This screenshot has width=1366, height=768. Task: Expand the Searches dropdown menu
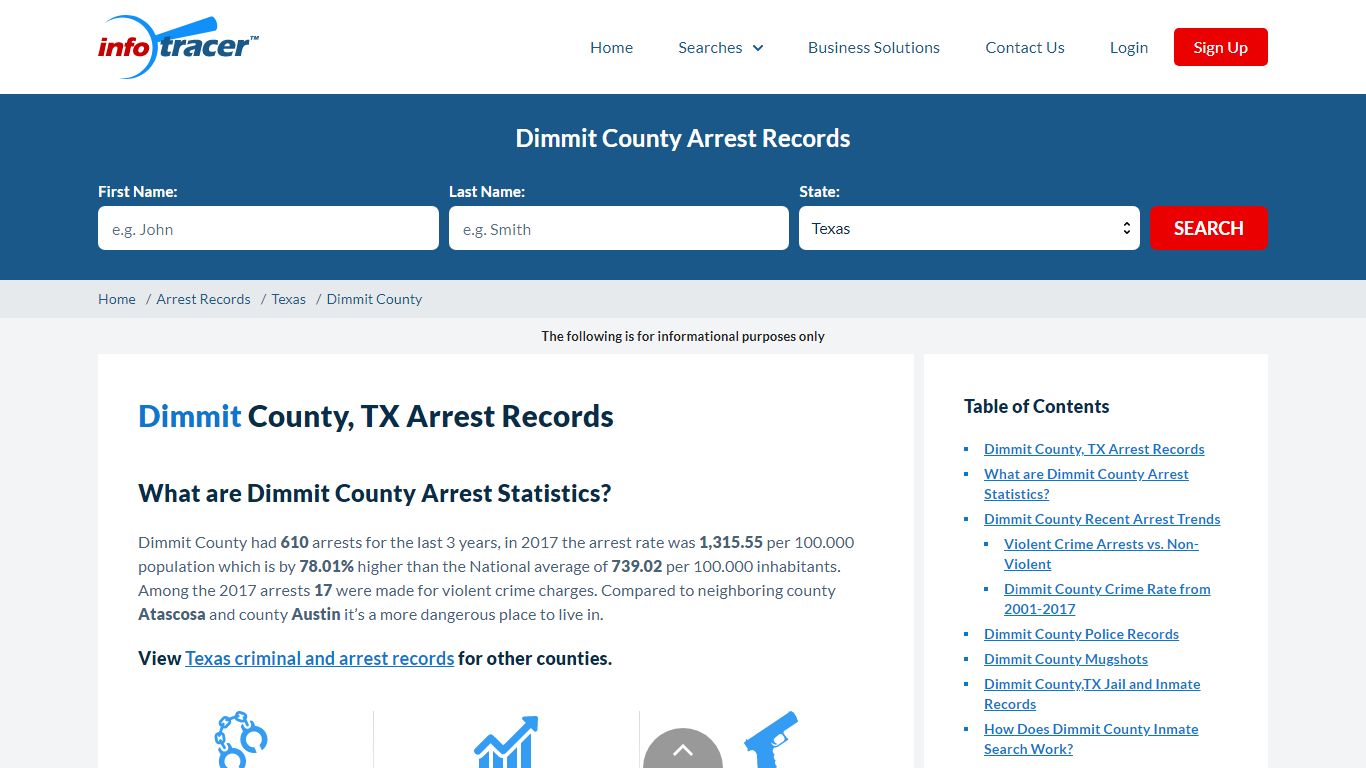tap(720, 47)
